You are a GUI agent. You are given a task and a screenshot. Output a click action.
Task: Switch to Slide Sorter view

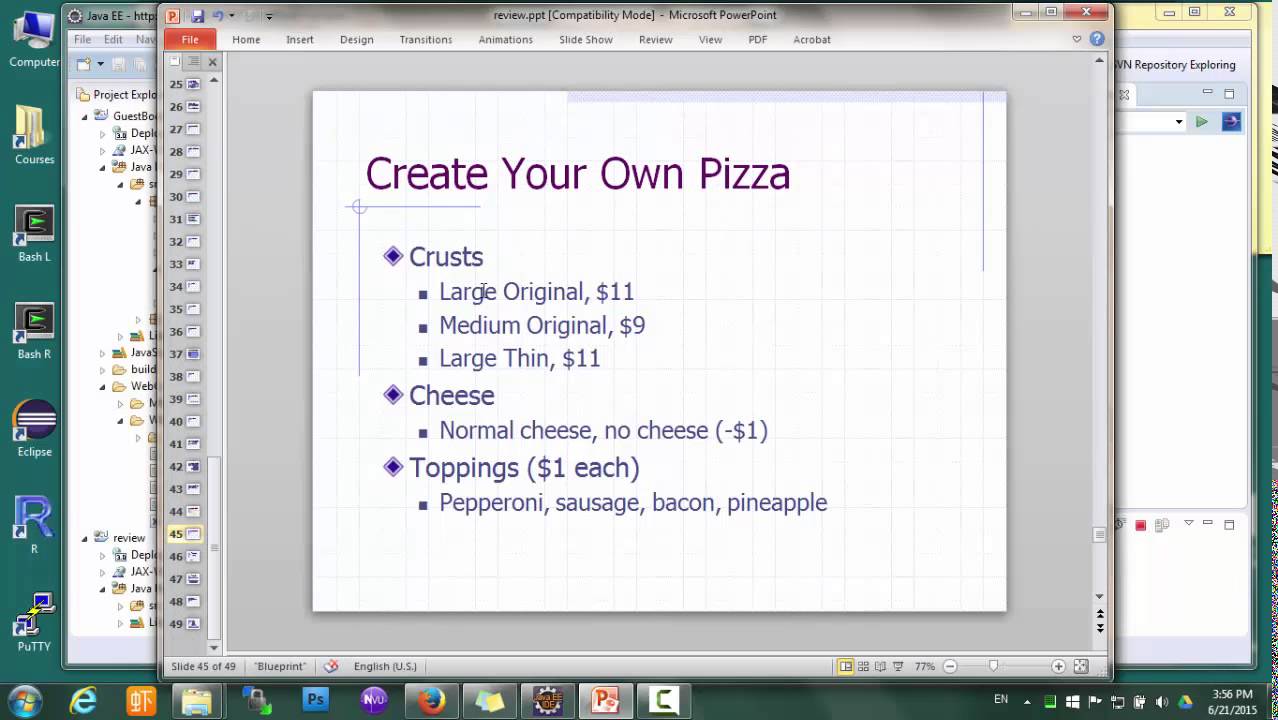[x=863, y=666]
